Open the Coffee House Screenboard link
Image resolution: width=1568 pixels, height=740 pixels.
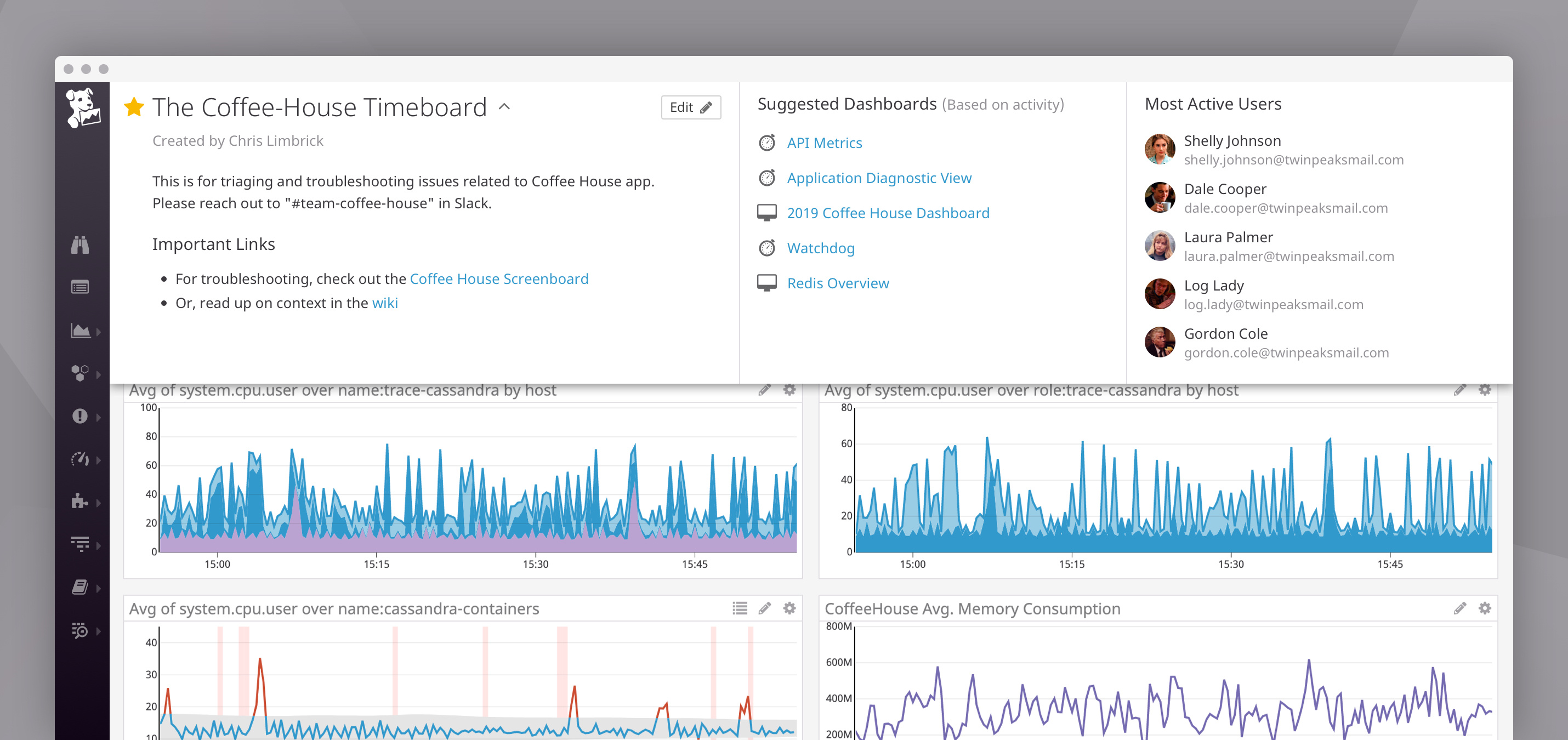499,278
